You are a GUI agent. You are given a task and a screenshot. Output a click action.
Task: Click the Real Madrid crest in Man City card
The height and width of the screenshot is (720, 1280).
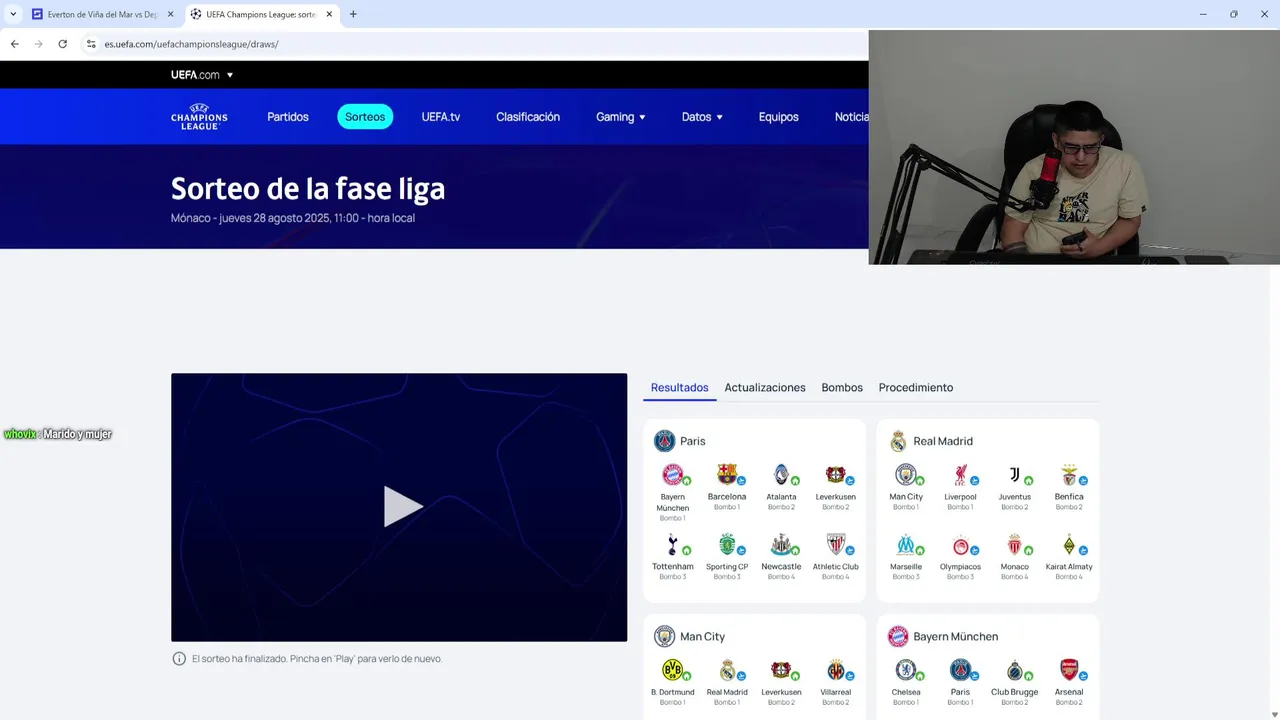tap(727, 670)
